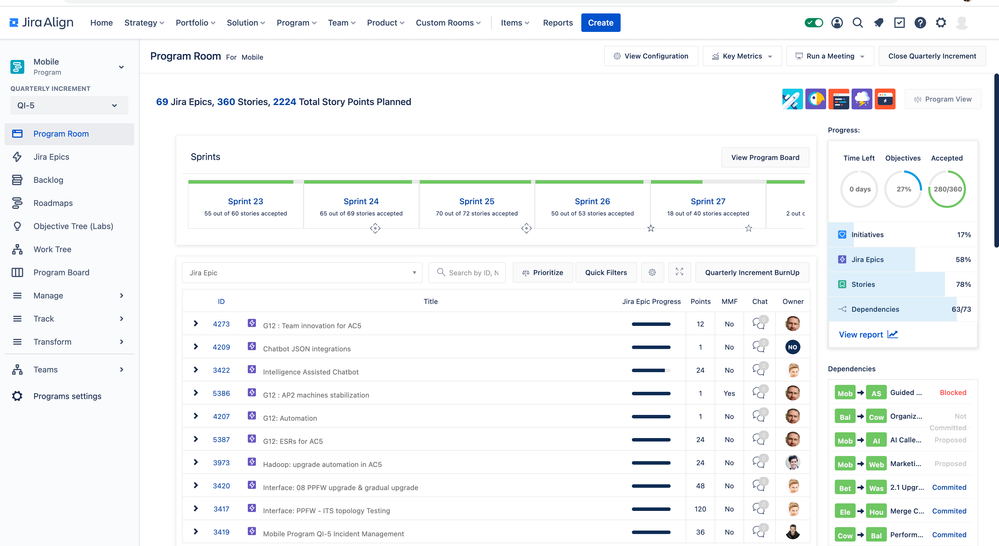Expand row for epic 4273
Screen dimensions: 999x546
(196, 324)
